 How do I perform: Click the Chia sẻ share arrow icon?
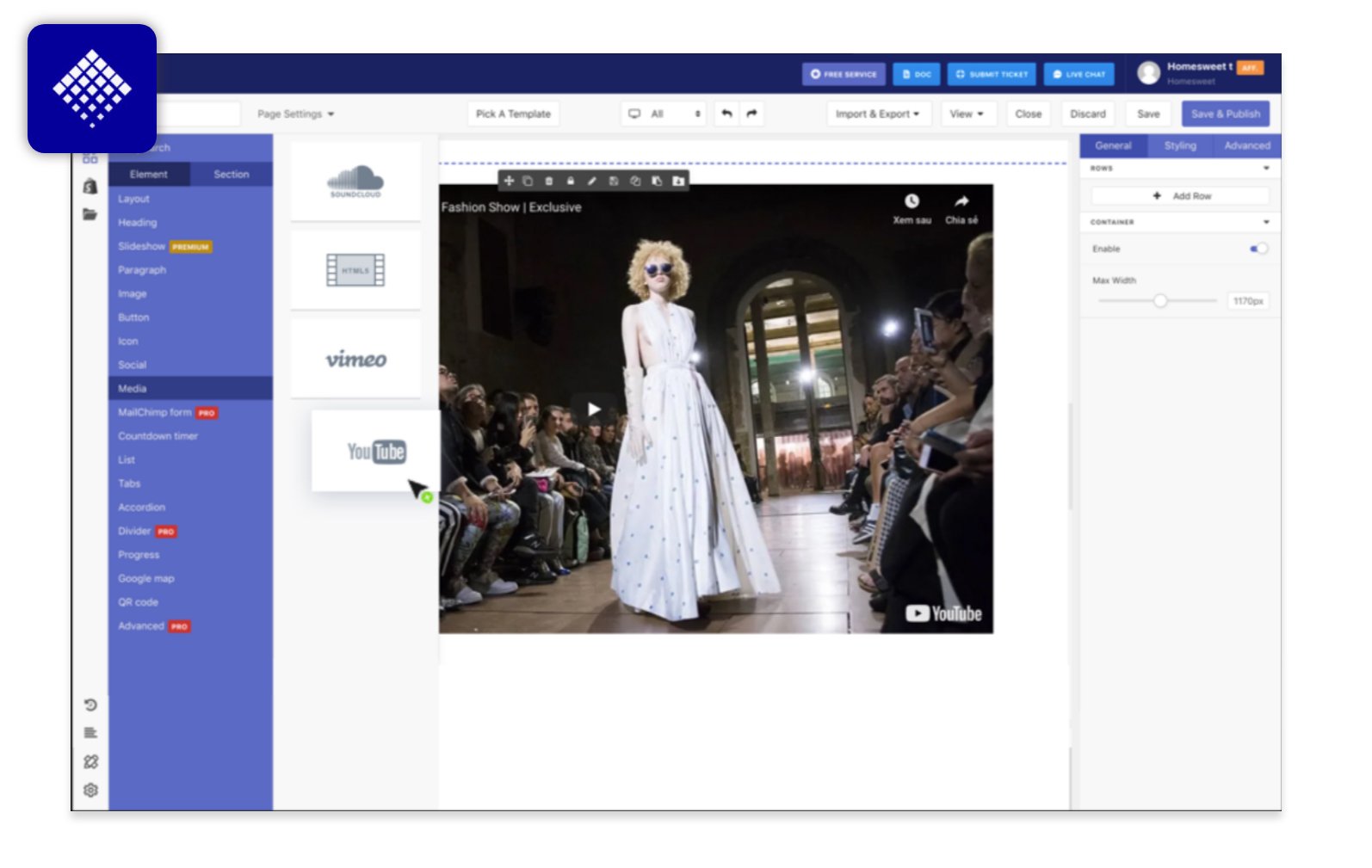[961, 201]
